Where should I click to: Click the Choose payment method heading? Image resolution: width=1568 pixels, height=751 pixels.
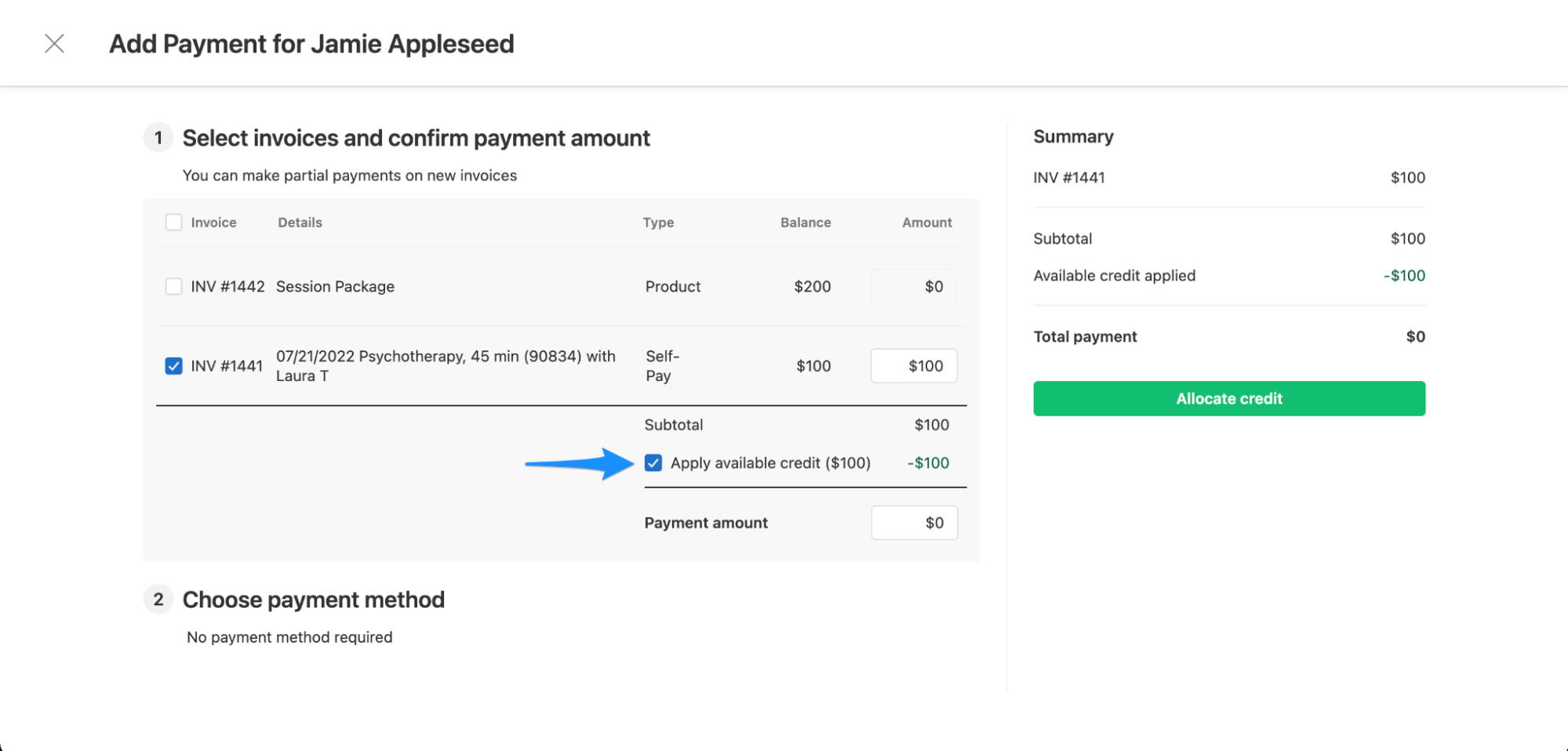click(313, 598)
